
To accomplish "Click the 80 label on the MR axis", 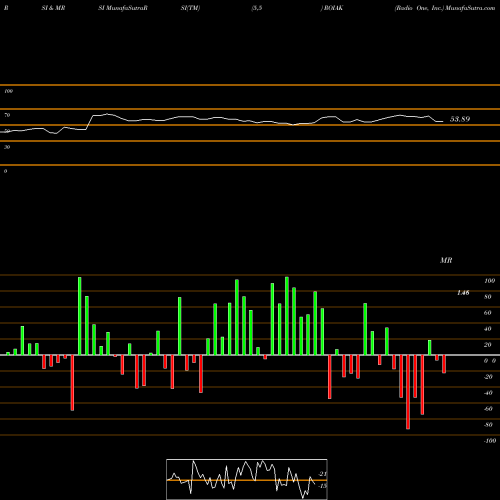I will coord(488,297).
